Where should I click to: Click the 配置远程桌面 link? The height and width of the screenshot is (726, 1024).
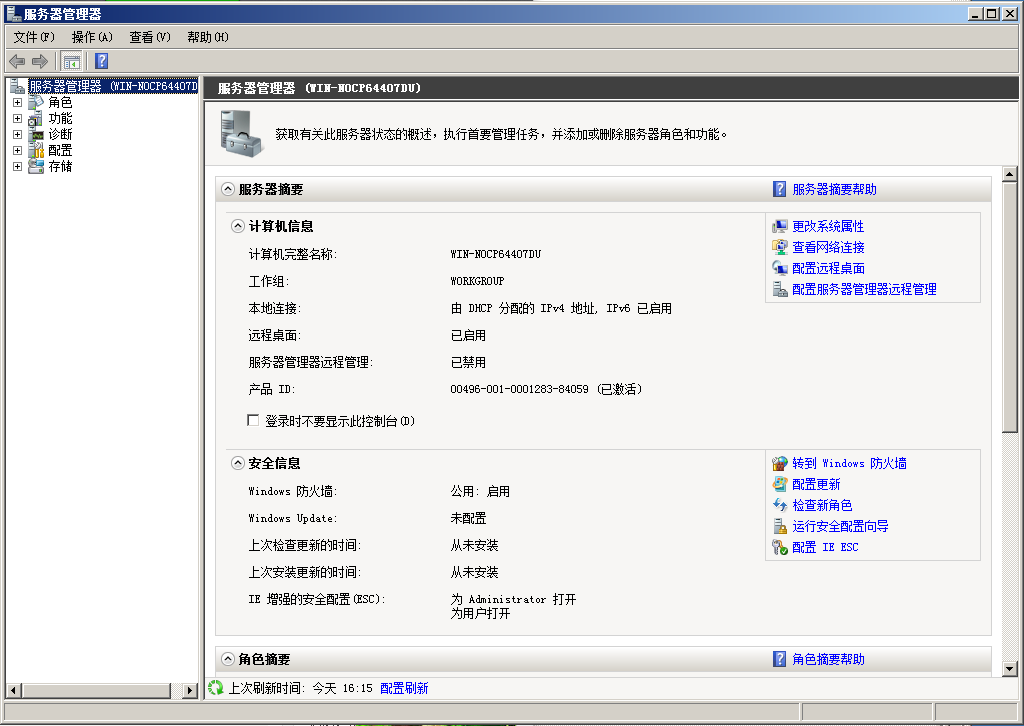(828, 268)
